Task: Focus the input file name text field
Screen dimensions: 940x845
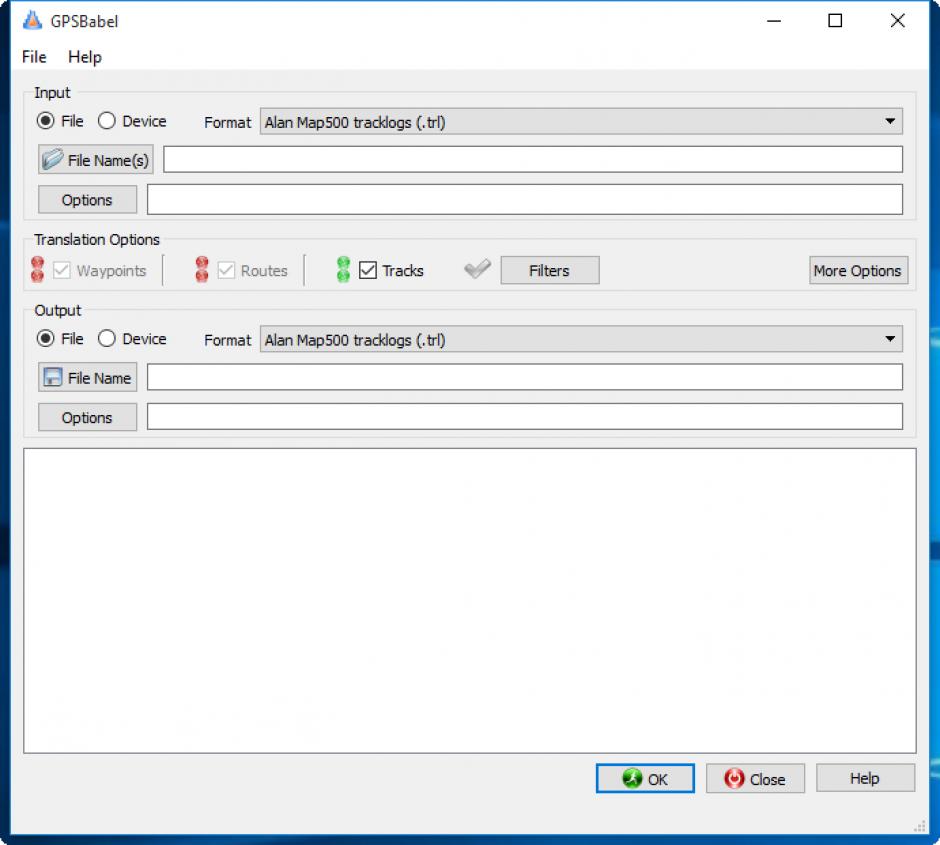Action: pos(533,159)
